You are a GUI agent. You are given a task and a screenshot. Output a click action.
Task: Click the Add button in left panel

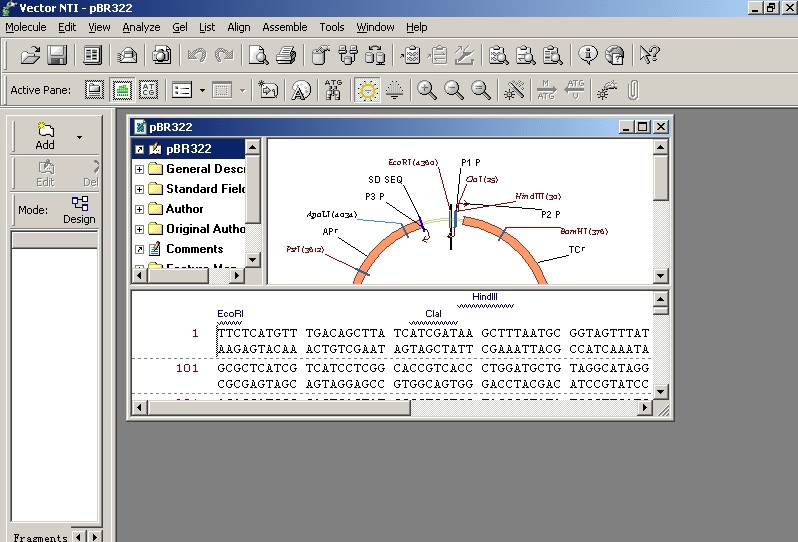tap(45, 136)
